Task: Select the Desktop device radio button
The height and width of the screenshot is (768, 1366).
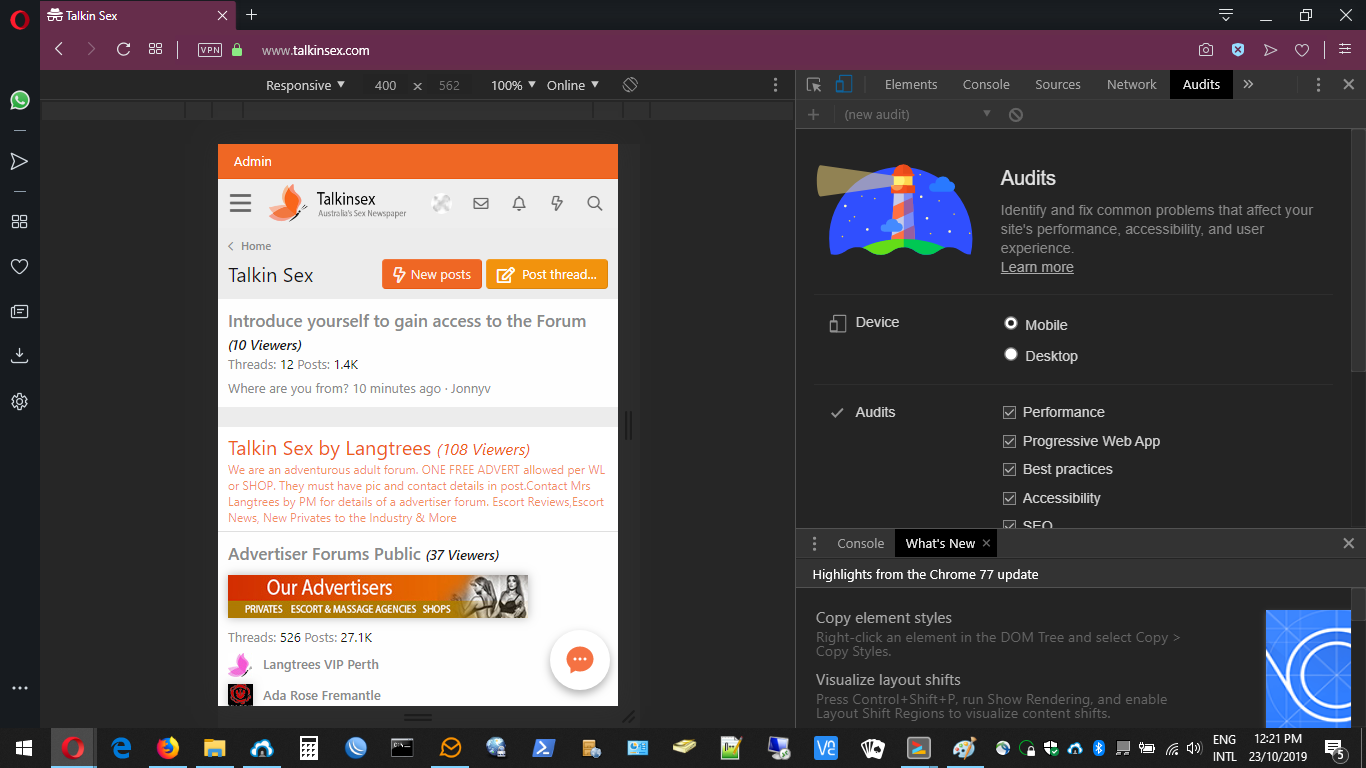Action: click(x=1011, y=354)
